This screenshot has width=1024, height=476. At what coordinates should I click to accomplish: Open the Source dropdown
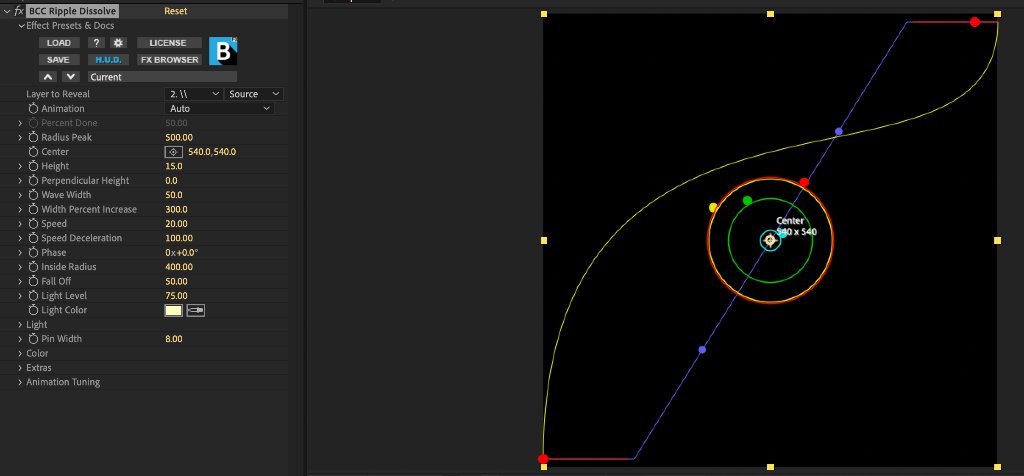click(x=254, y=94)
